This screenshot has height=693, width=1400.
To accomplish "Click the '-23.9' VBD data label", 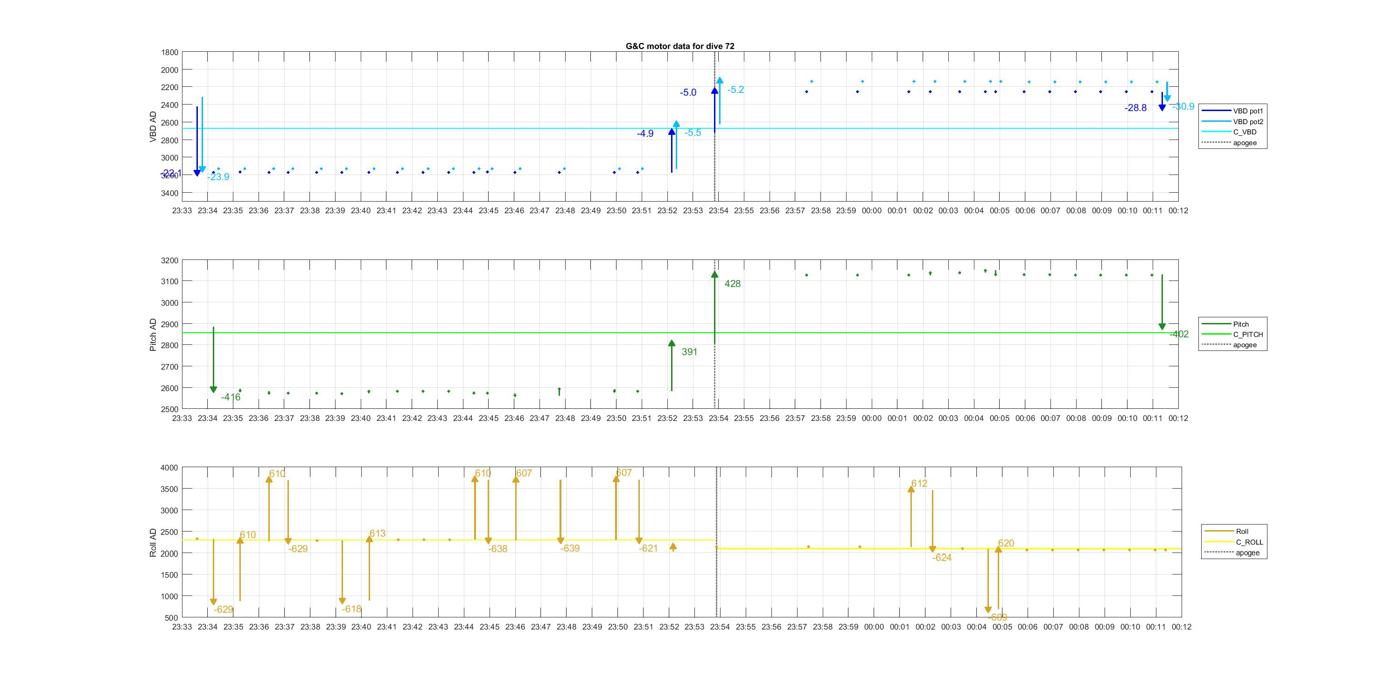I will [218, 177].
